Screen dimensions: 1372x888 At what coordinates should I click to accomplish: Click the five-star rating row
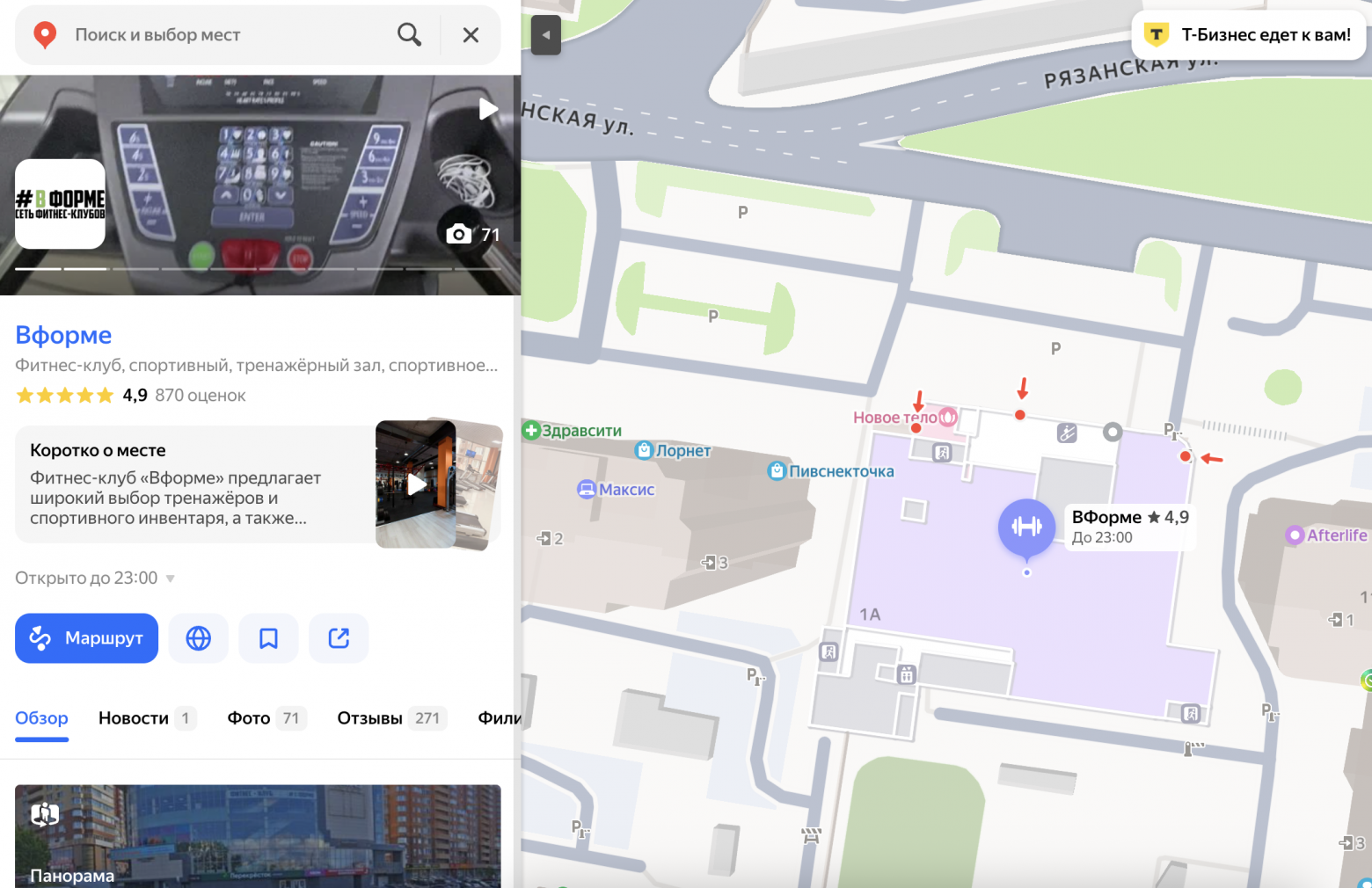pos(65,396)
